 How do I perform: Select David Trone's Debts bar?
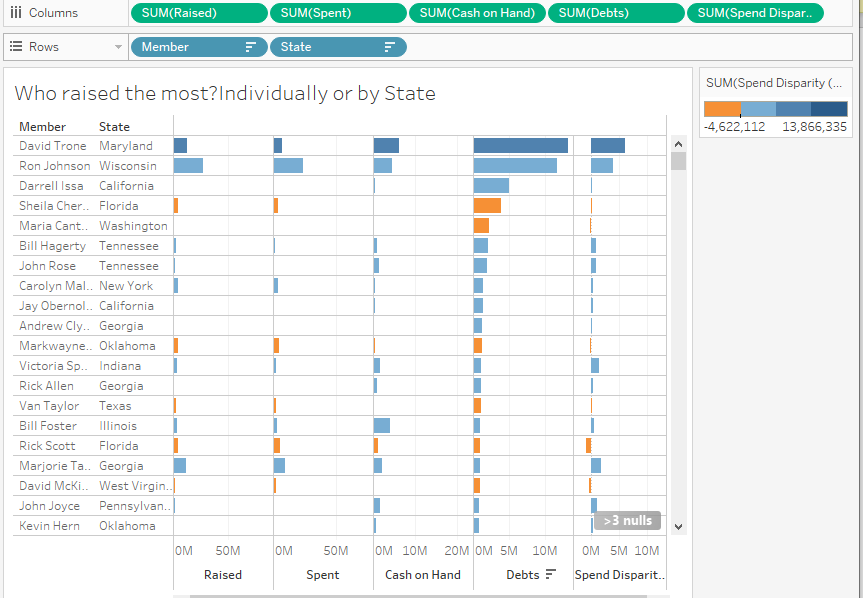[x=520, y=146]
